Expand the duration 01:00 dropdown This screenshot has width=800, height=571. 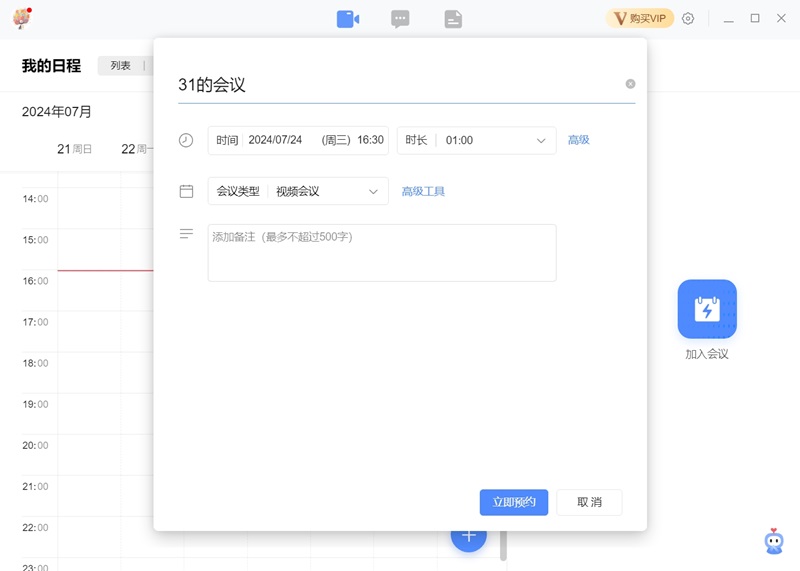(541, 141)
